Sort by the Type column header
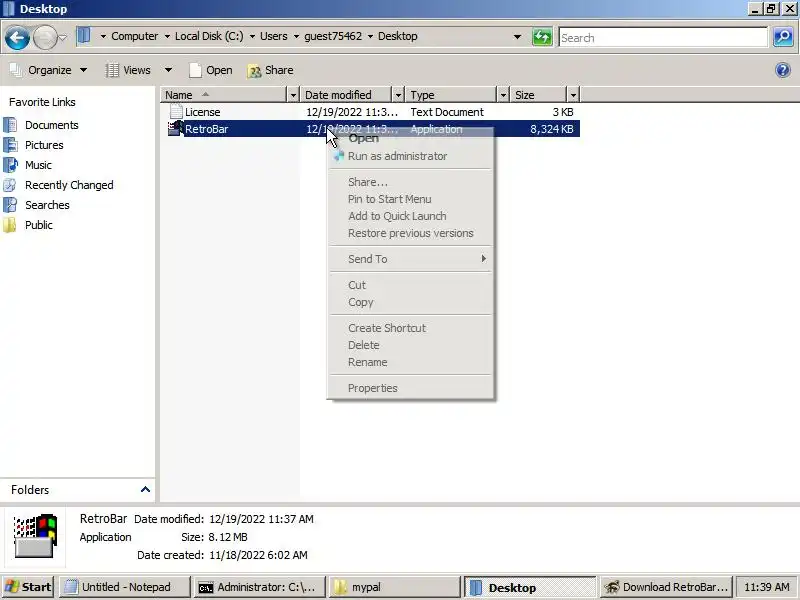 (x=452, y=95)
